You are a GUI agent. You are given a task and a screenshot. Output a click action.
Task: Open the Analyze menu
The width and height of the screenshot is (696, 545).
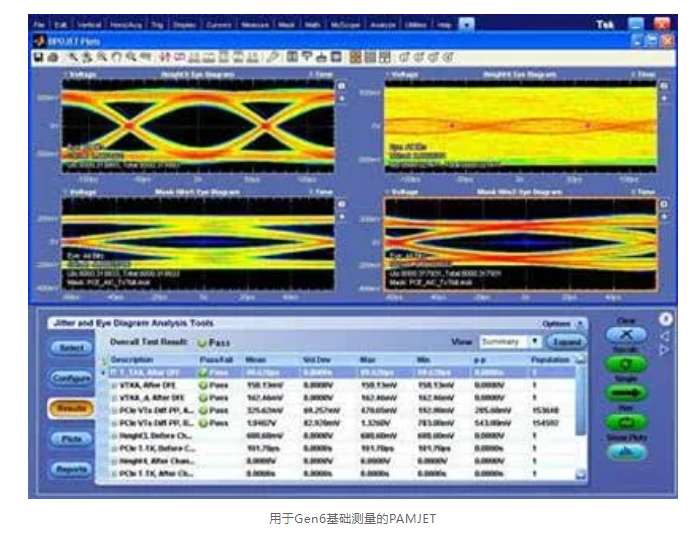point(381,23)
